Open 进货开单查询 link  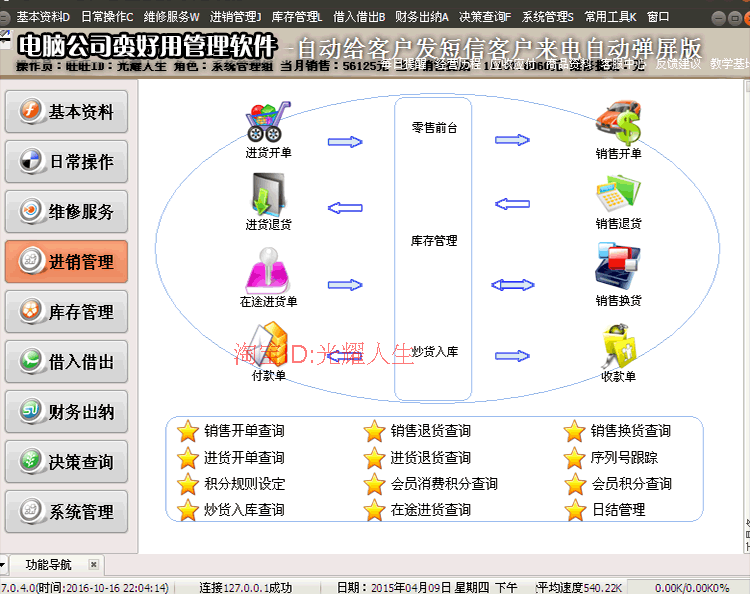pyautogui.click(x=244, y=458)
